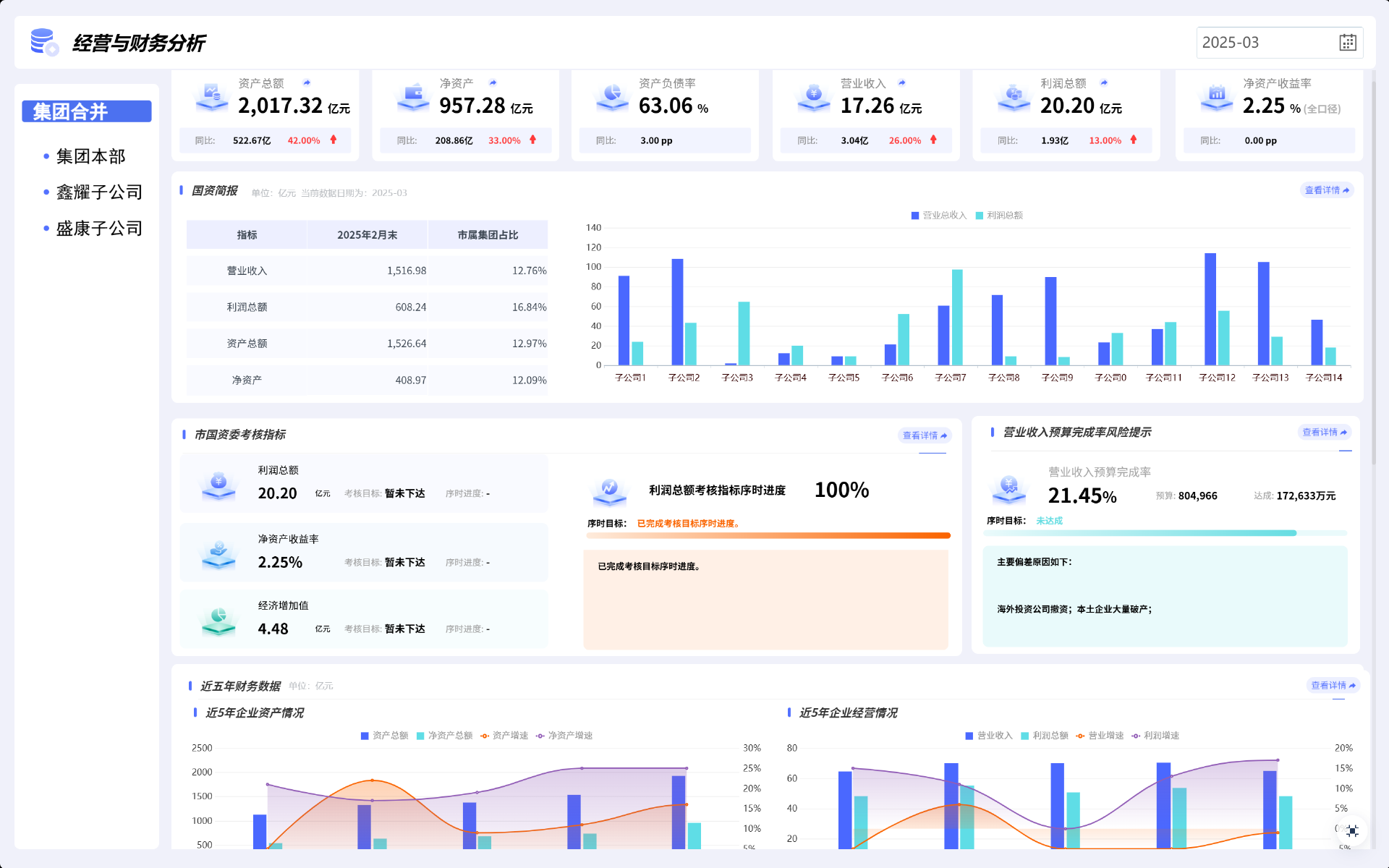This screenshot has height=868, width=1389.
Task: Open the calendar date picker icon
Action: [1347, 43]
